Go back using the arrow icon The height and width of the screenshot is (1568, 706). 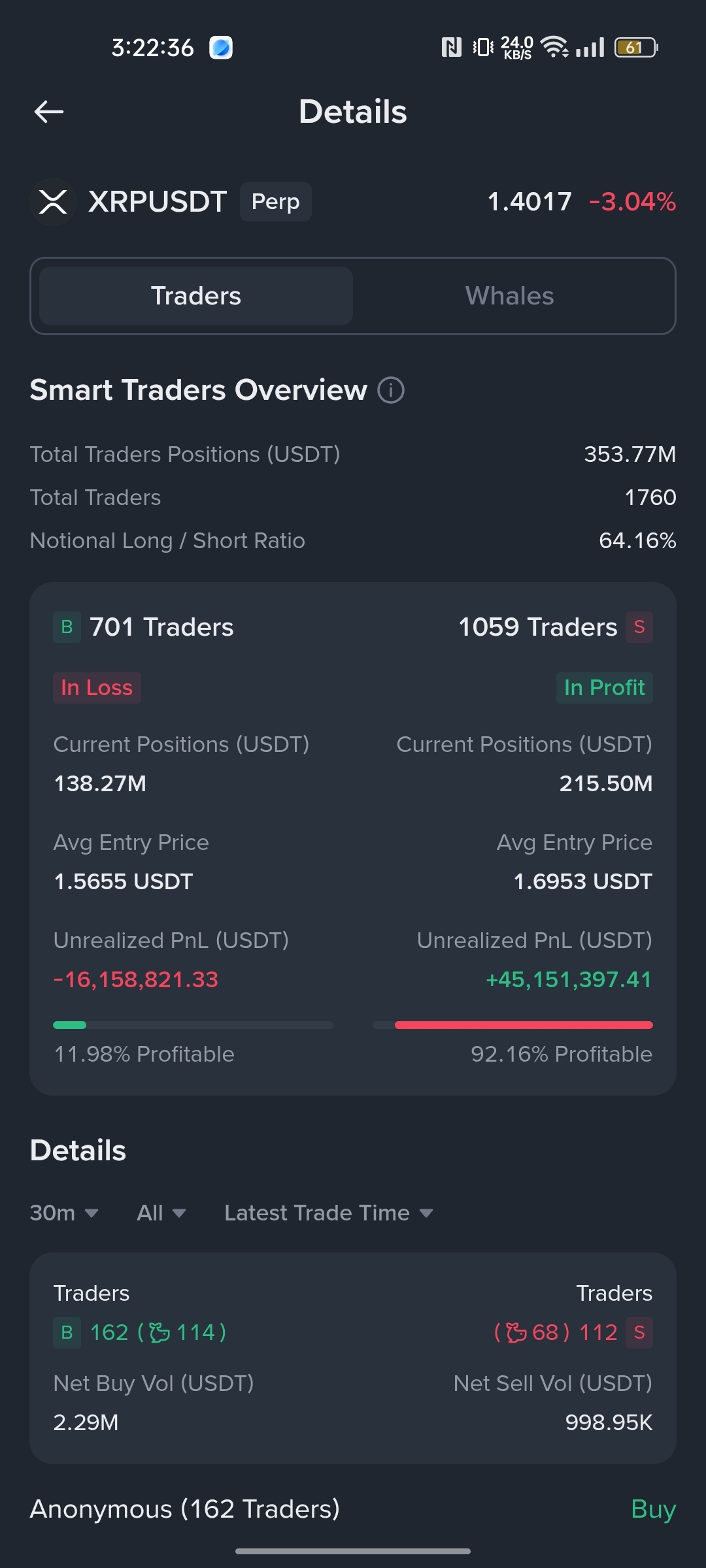(49, 112)
